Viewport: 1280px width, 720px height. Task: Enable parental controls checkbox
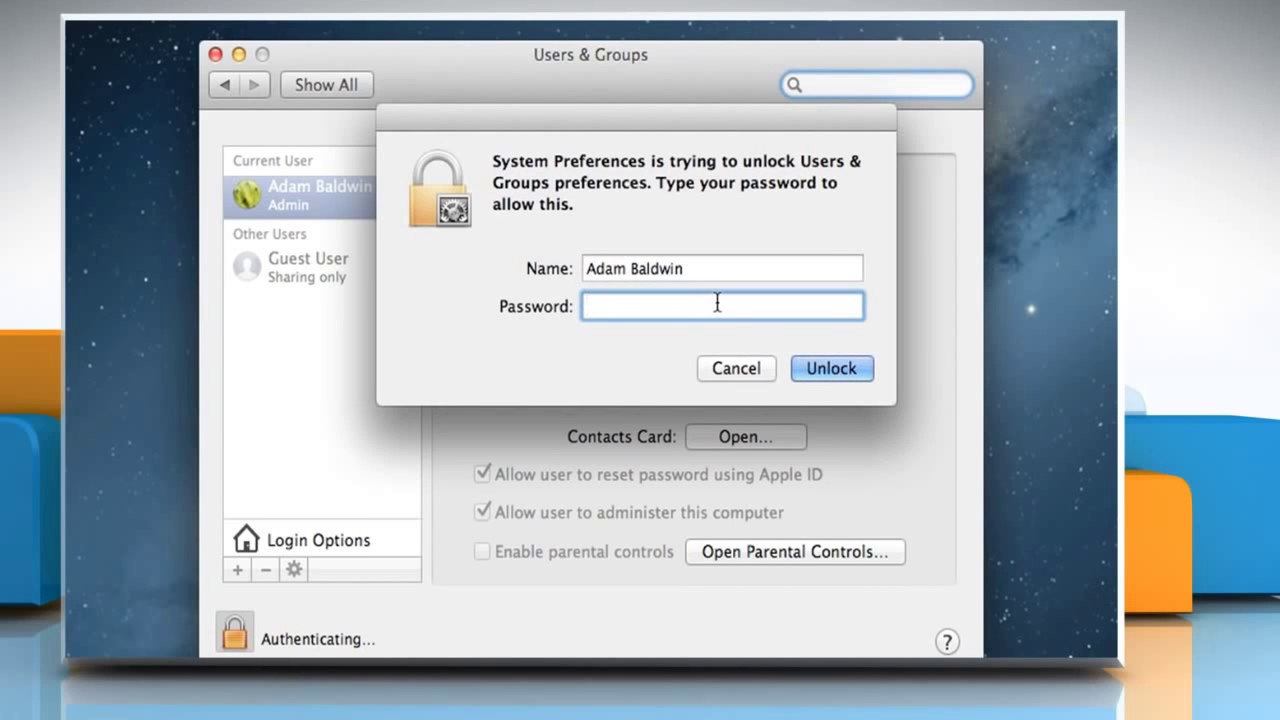(x=482, y=551)
